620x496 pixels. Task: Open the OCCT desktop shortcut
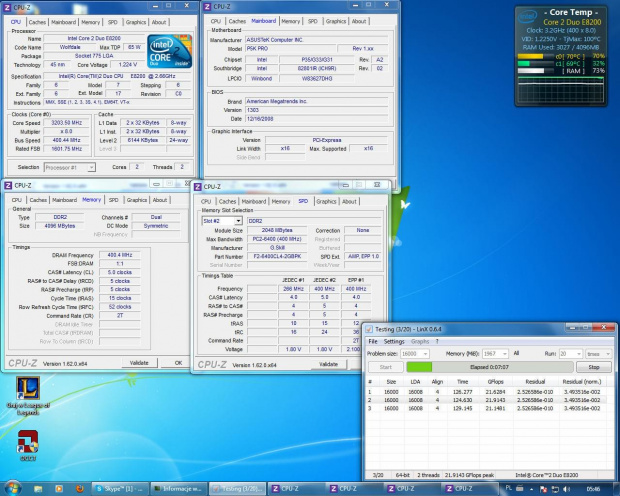pos(27,442)
